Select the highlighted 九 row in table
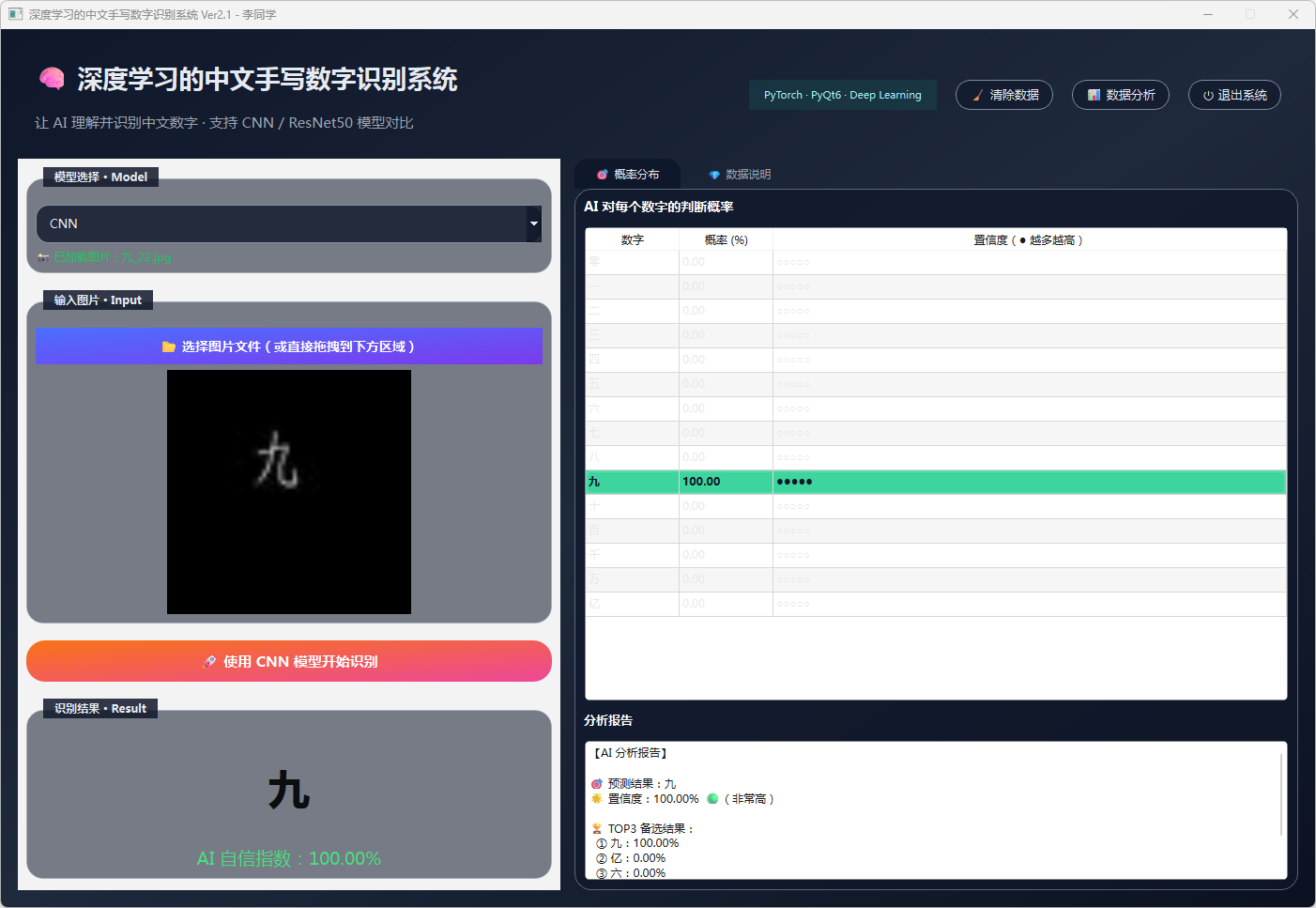Viewport: 1316px width, 908px height. click(x=935, y=482)
